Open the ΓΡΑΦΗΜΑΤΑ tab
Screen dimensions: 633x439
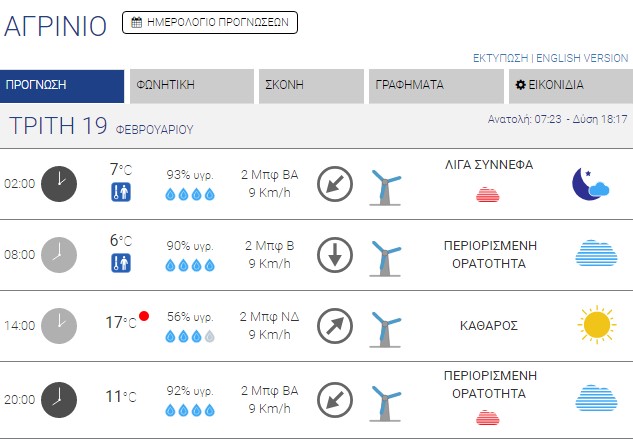pos(435,86)
